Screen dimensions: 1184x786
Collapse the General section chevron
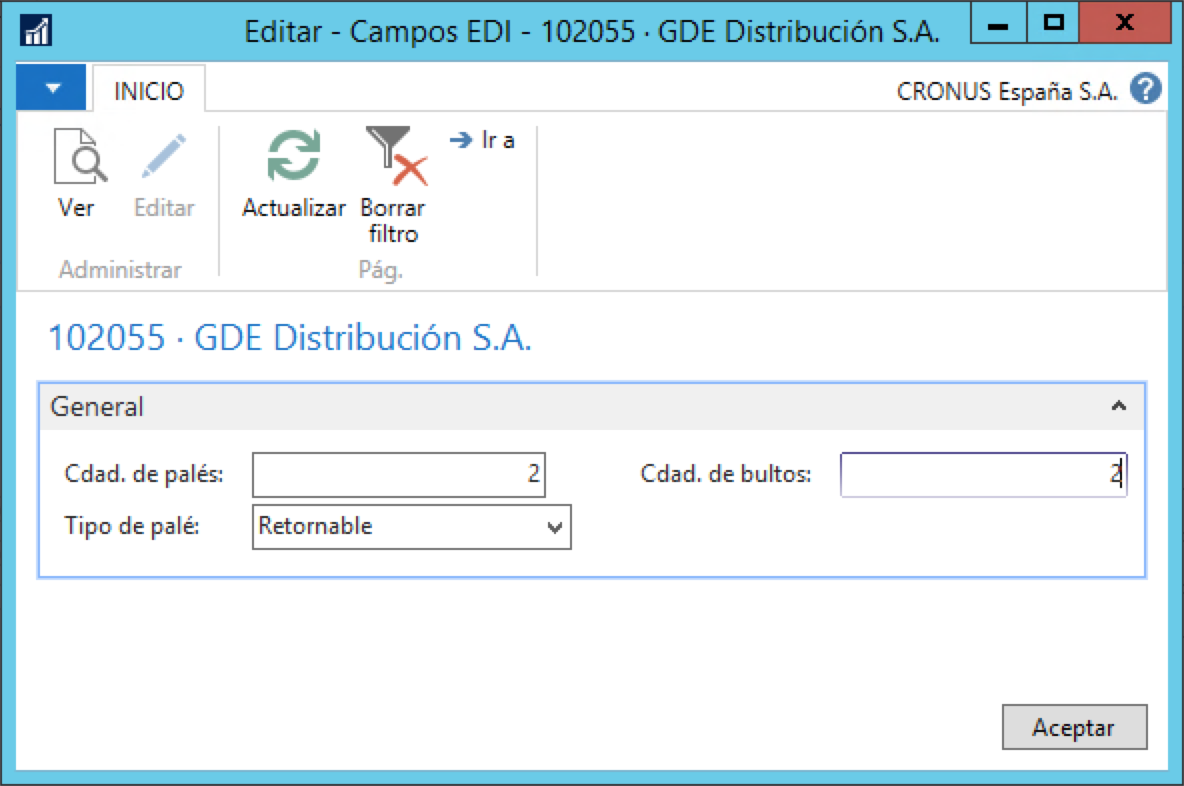pyautogui.click(x=1118, y=406)
